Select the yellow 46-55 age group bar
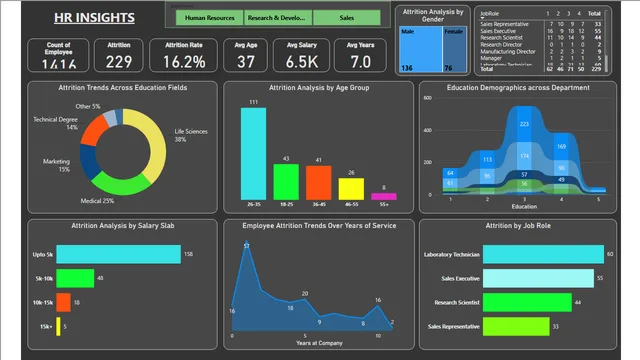The image size is (640, 360). (x=351, y=189)
